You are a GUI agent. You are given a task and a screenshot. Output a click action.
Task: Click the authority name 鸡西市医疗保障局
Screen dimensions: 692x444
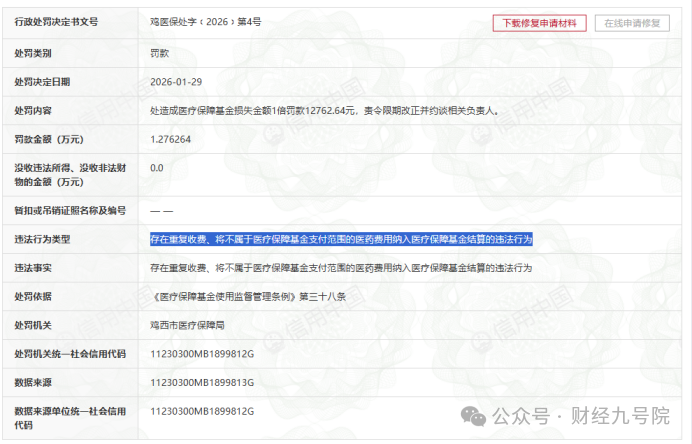(x=187, y=325)
